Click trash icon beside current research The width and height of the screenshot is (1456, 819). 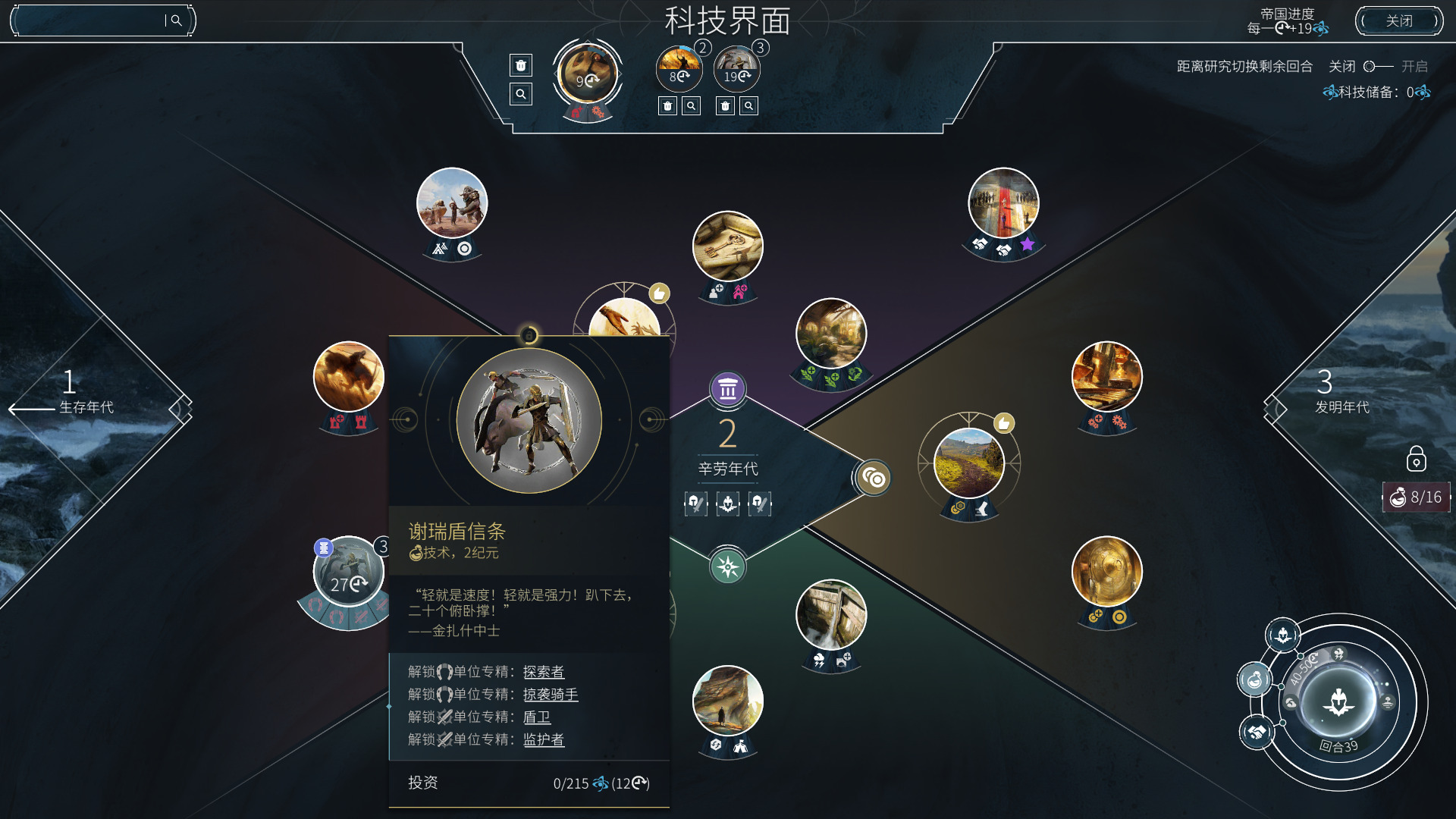(520, 66)
